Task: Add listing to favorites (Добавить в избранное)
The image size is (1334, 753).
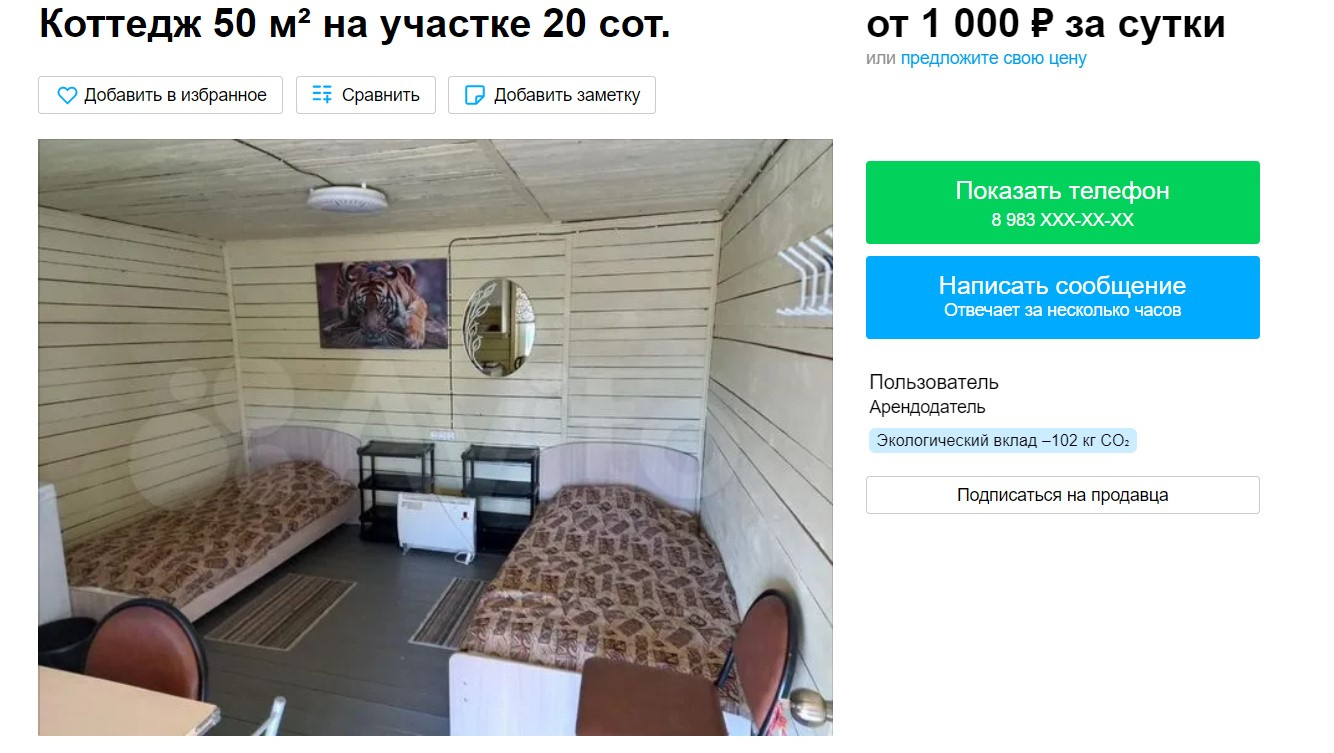Action: coord(160,95)
